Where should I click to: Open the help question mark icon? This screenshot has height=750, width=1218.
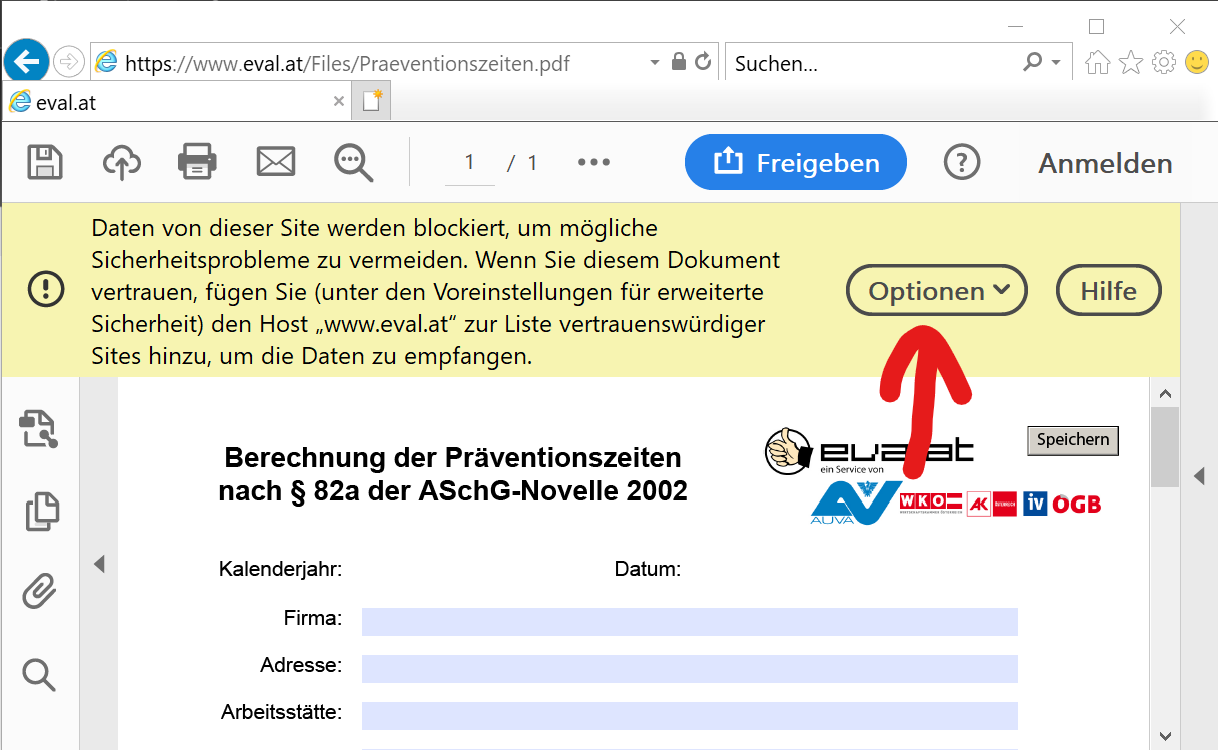pos(962,162)
